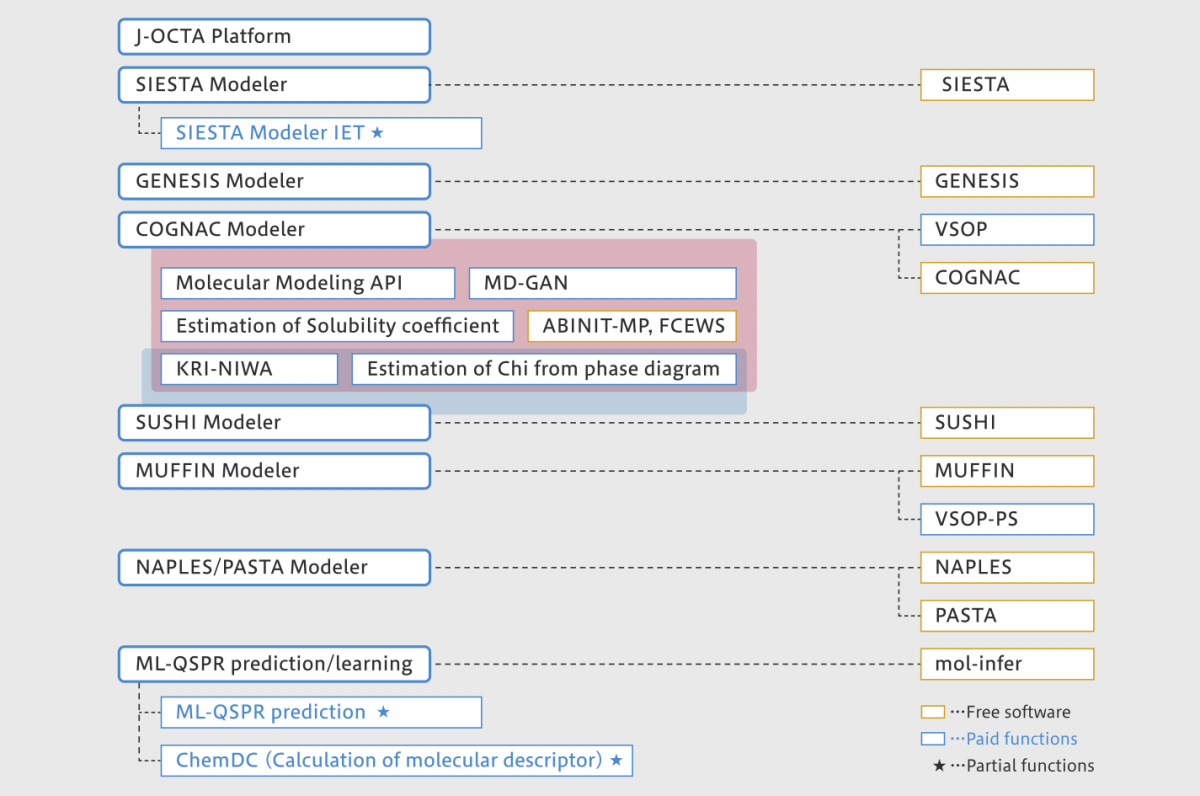Open the SIESTA Modeler IET paid function
Image resolution: width=1200 pixels, height=796 pixels.
[x=270, y=133]
